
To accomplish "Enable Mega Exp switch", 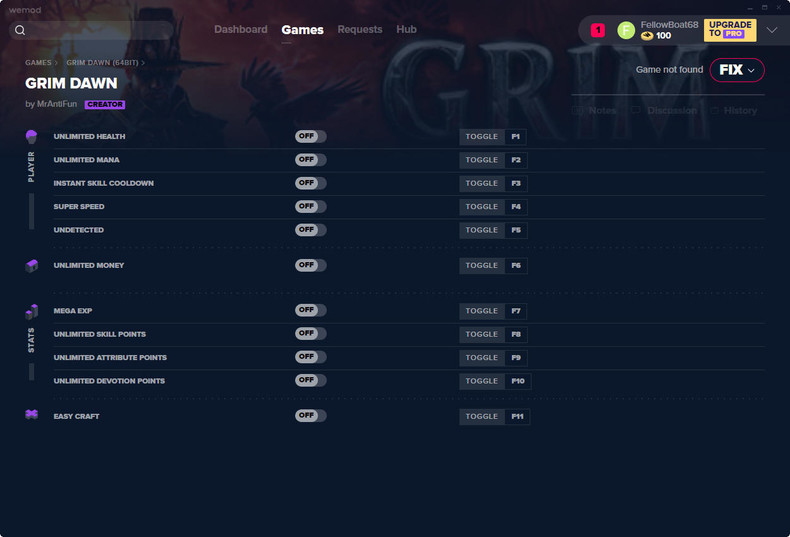I will pos(311,310).
